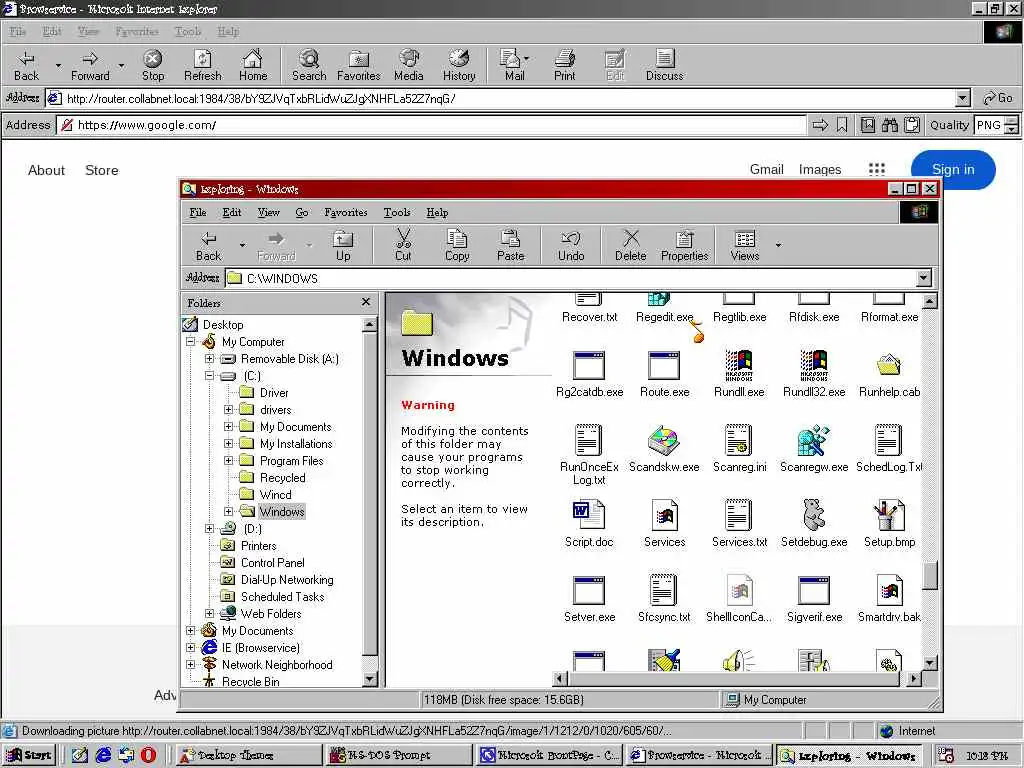Open Properties from the Explorer toolbar

click(x=684, y=245)
